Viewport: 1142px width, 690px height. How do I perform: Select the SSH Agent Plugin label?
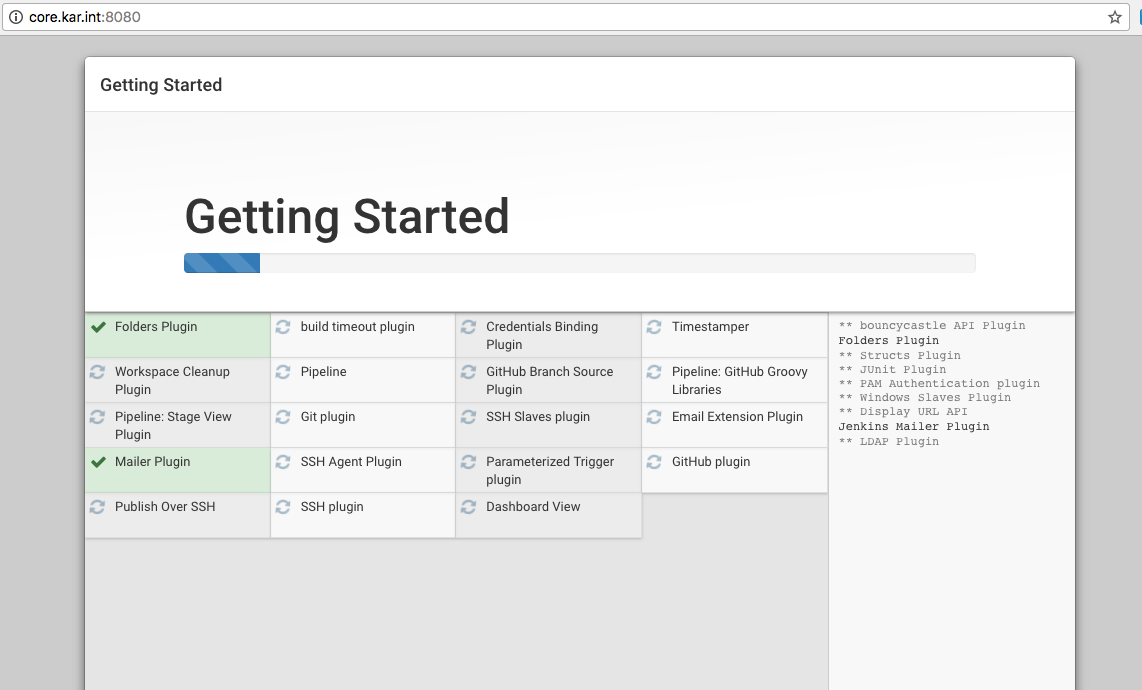click(351, 462)
